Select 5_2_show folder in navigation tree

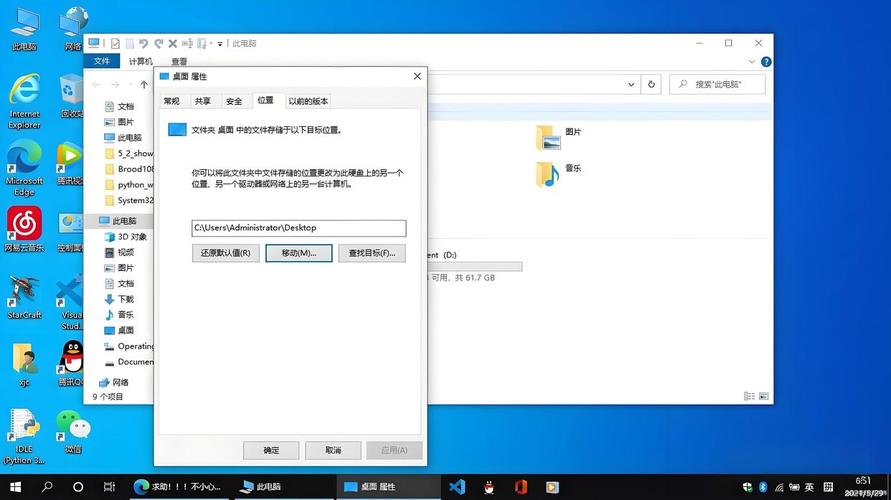coord(129,153)
